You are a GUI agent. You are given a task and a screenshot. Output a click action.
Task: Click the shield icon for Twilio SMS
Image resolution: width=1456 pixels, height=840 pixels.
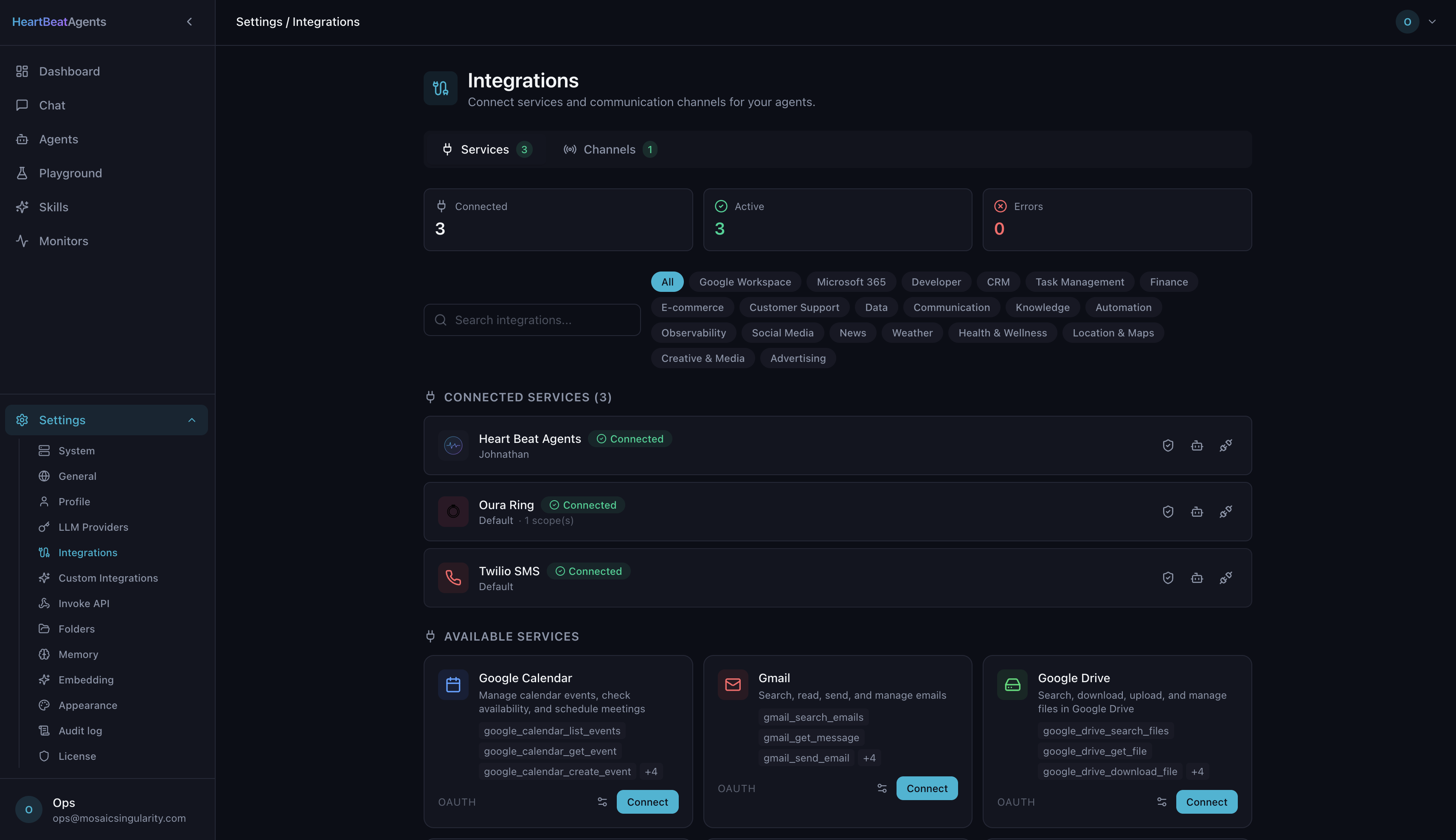[1168, 577]
